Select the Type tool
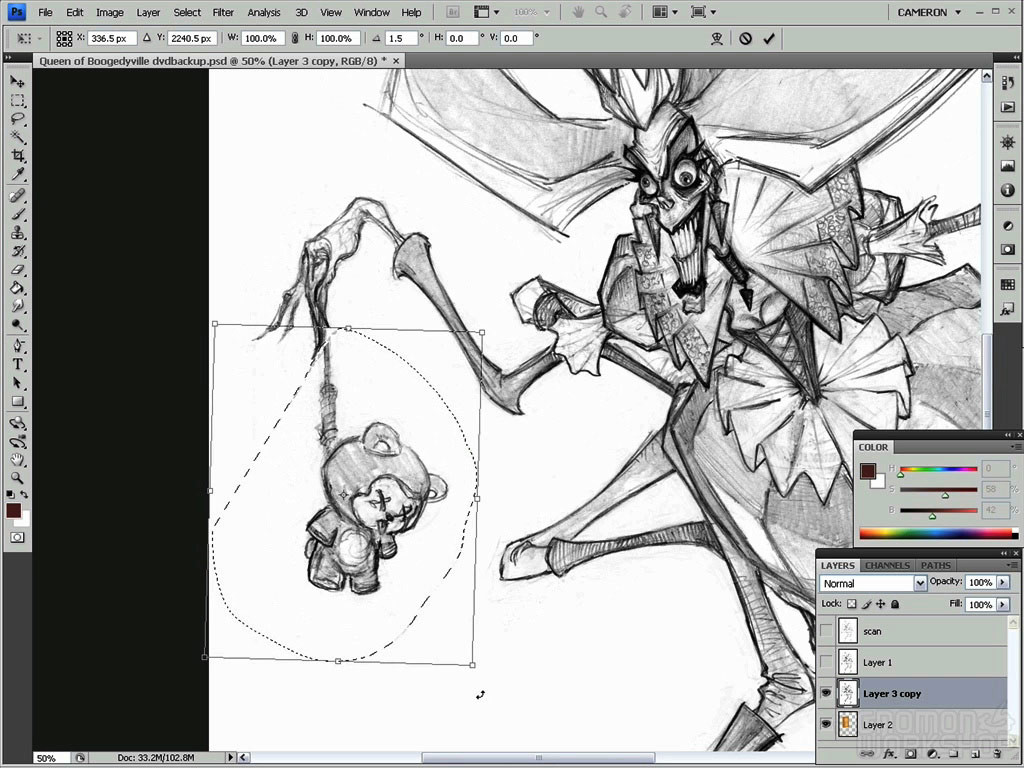The image size is (1024, 768). (17, 363)
